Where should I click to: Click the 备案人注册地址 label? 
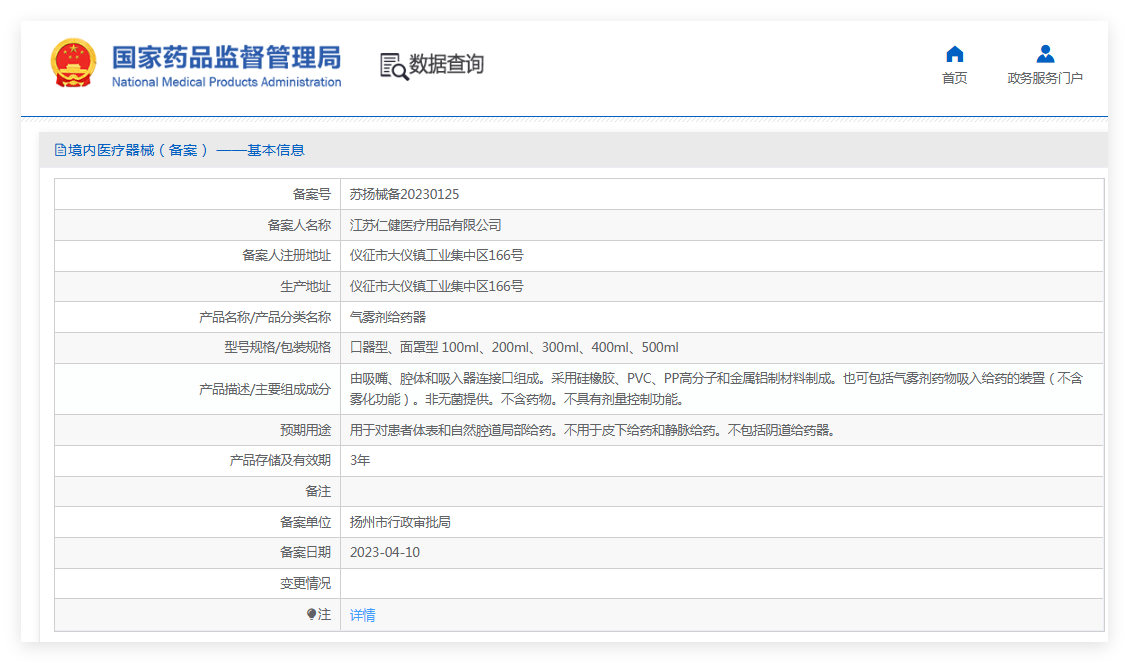286,256
